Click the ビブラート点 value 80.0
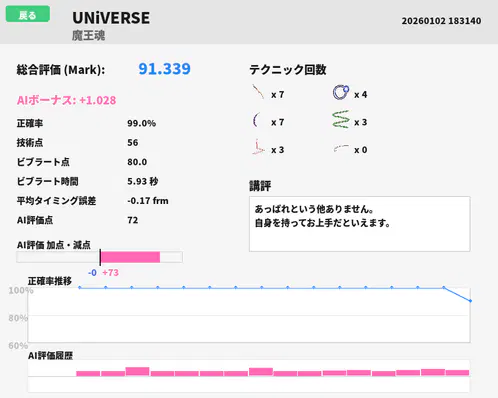 [137, 162]
